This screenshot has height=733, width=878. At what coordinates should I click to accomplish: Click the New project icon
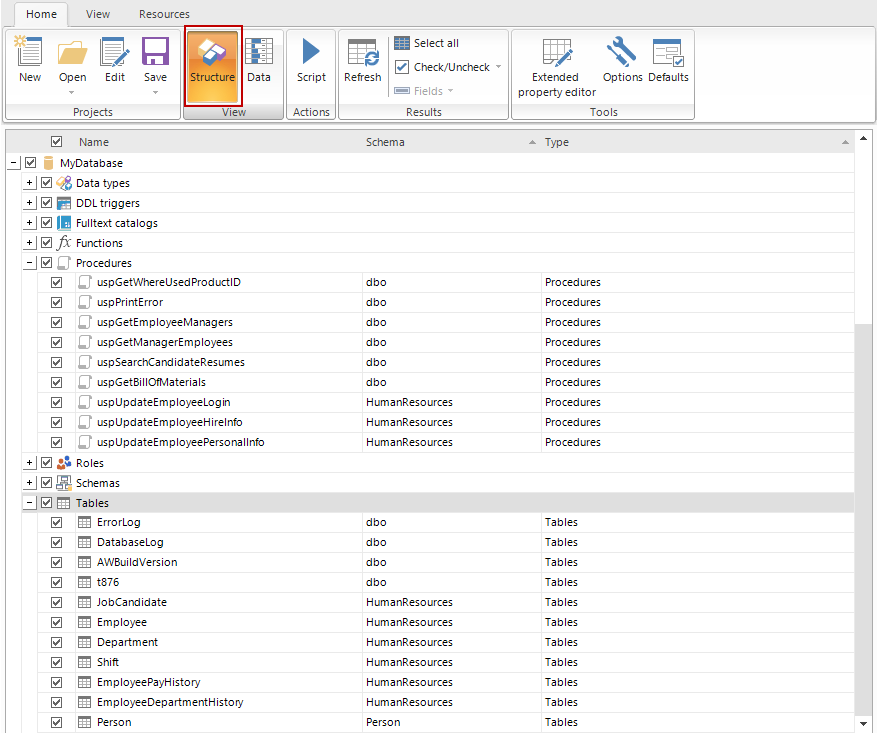point(30,60)
